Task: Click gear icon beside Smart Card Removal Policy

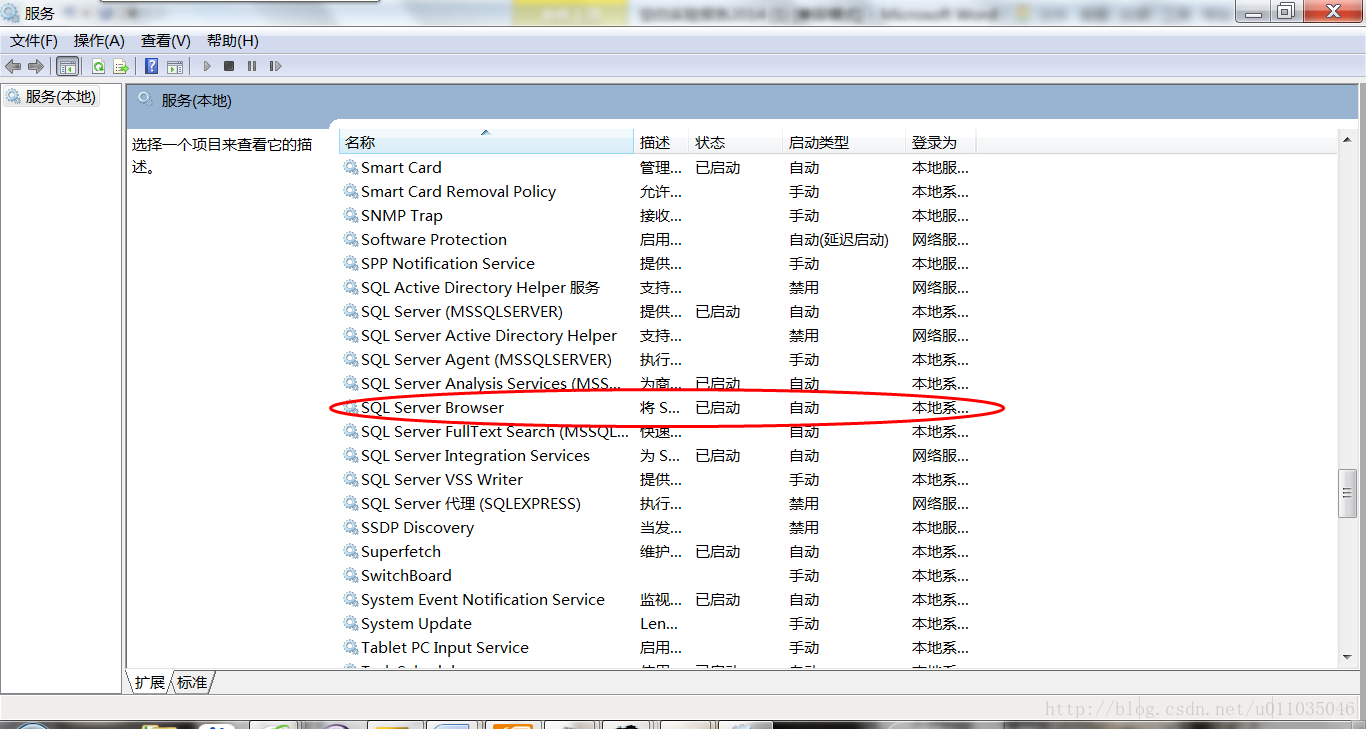Action: tap(351, 192)
